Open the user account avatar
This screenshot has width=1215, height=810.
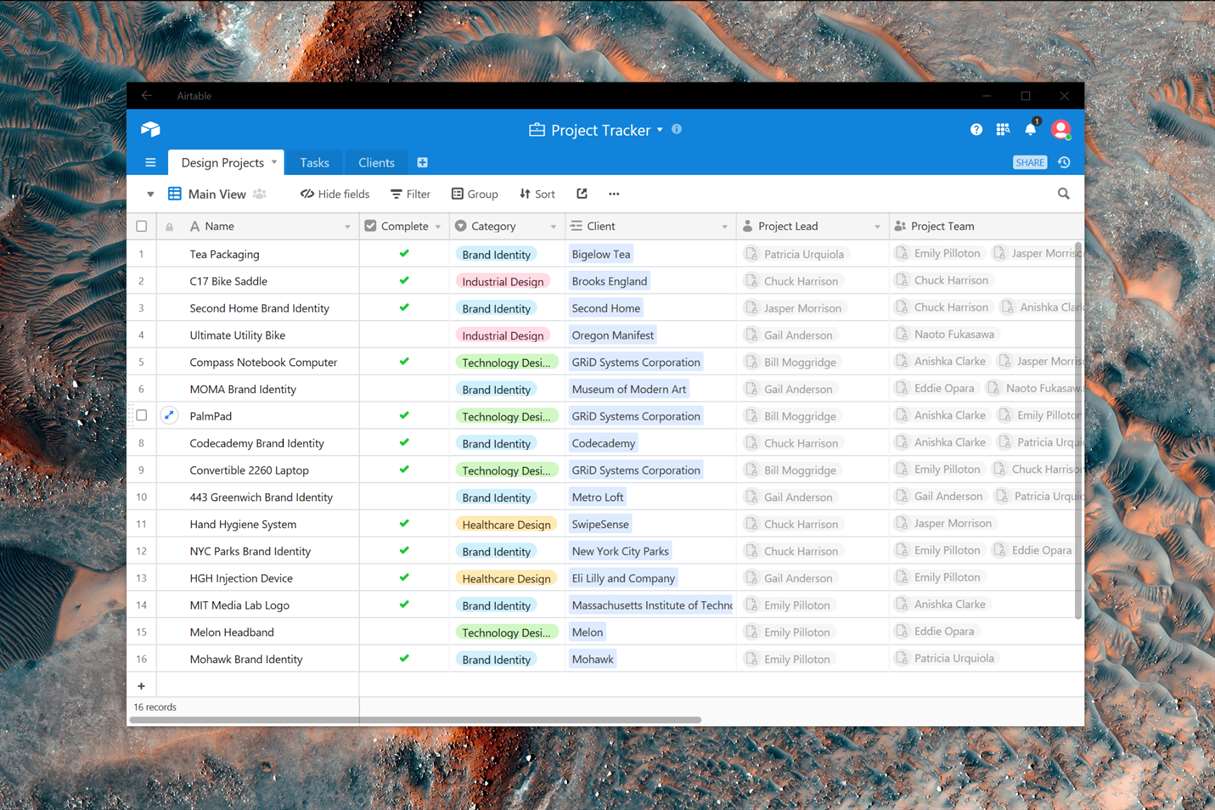[x=1061, y=129]
